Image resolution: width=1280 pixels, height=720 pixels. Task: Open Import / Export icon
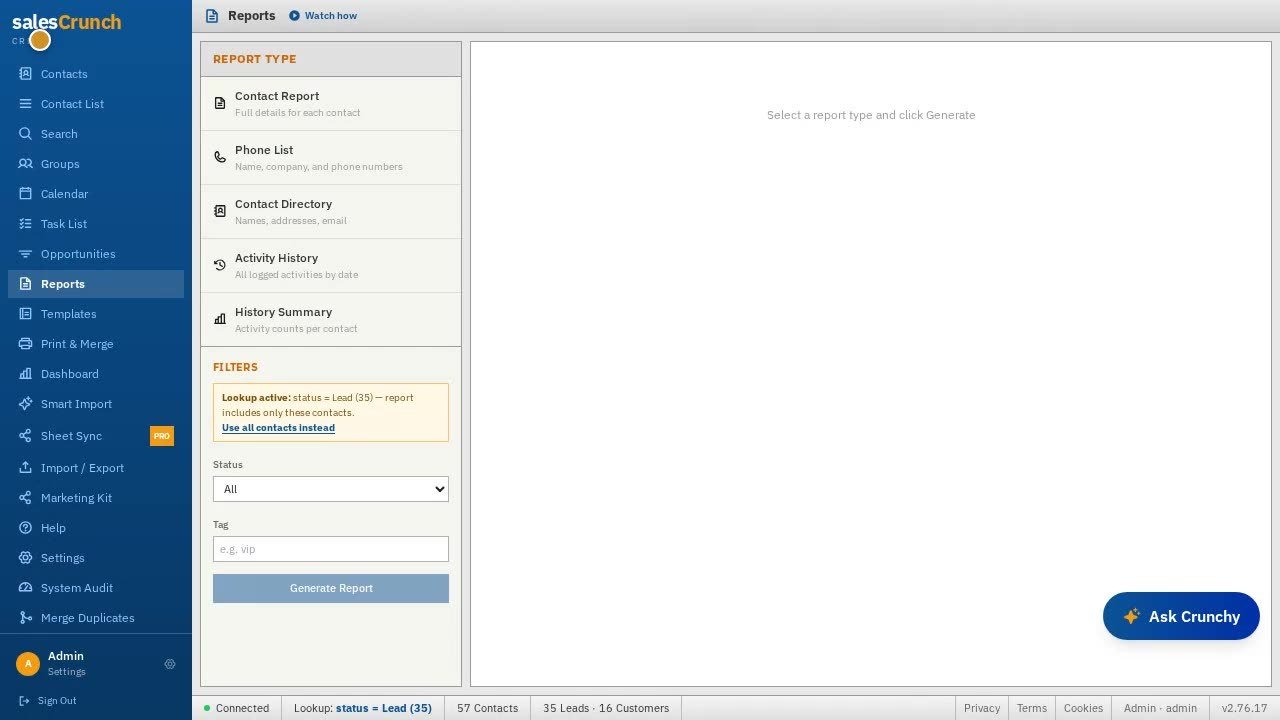tap(25, 468)
